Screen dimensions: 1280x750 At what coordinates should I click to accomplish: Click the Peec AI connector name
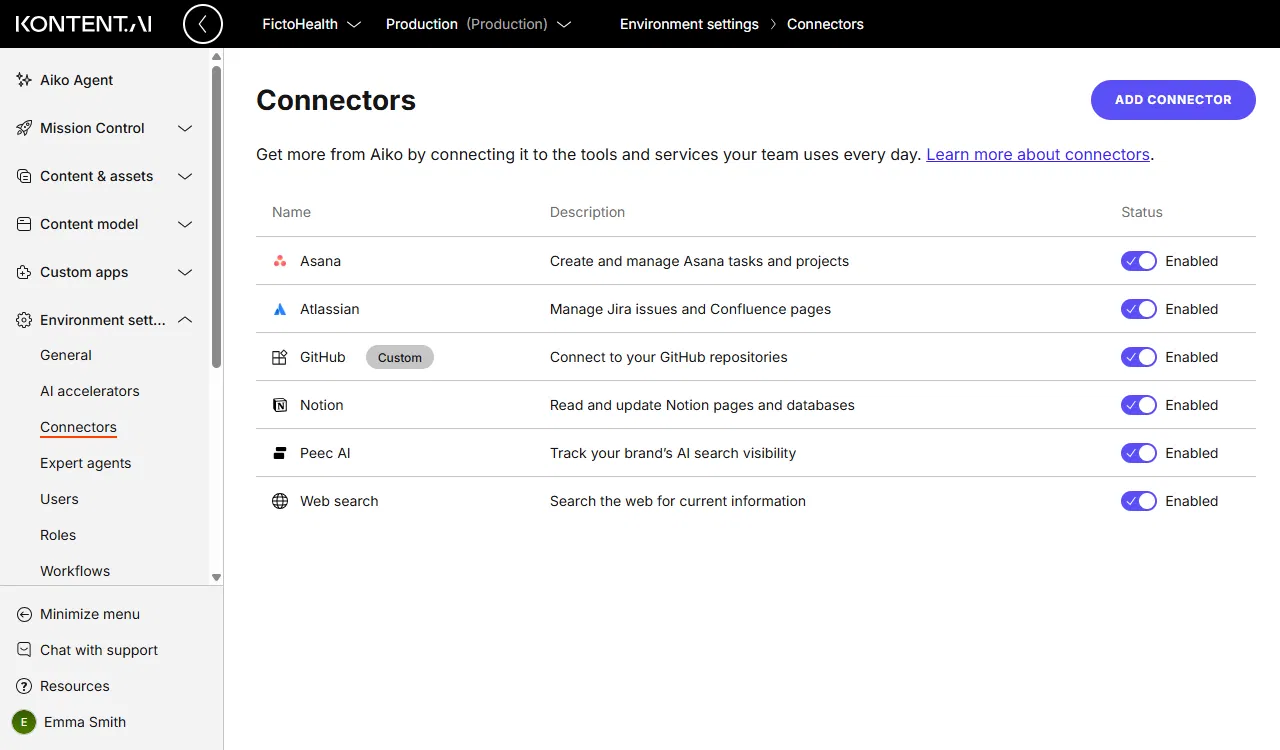click(325, 453)
